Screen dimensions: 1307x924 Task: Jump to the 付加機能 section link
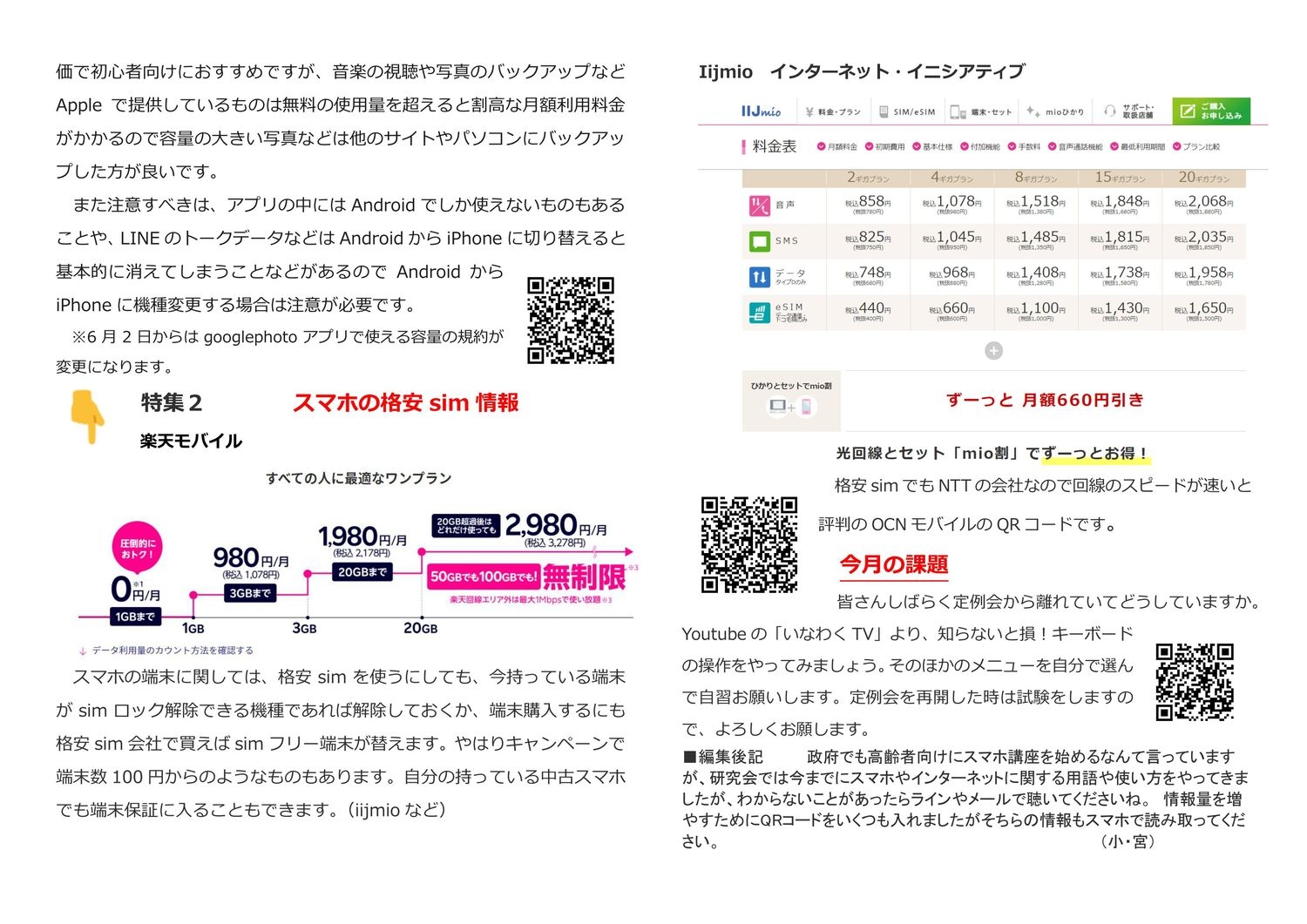click(980, 146)
